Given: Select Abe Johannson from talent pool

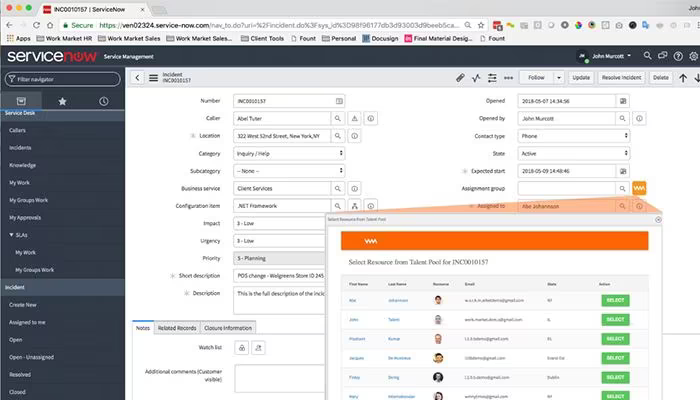Looking at the screenshot, I should pos(615,300).
